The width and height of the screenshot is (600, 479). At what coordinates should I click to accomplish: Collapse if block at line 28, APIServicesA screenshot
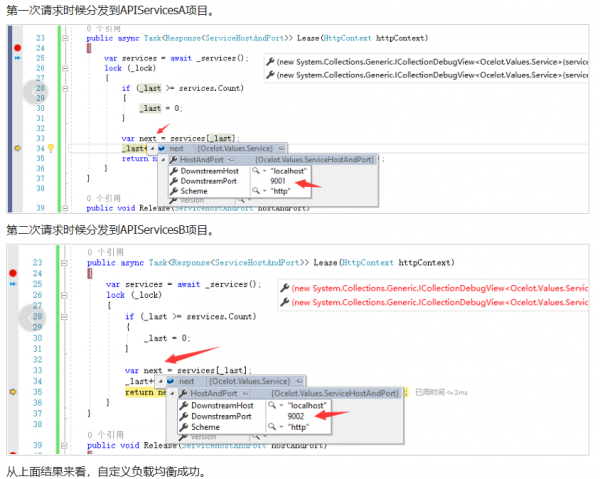coord(65,88)
